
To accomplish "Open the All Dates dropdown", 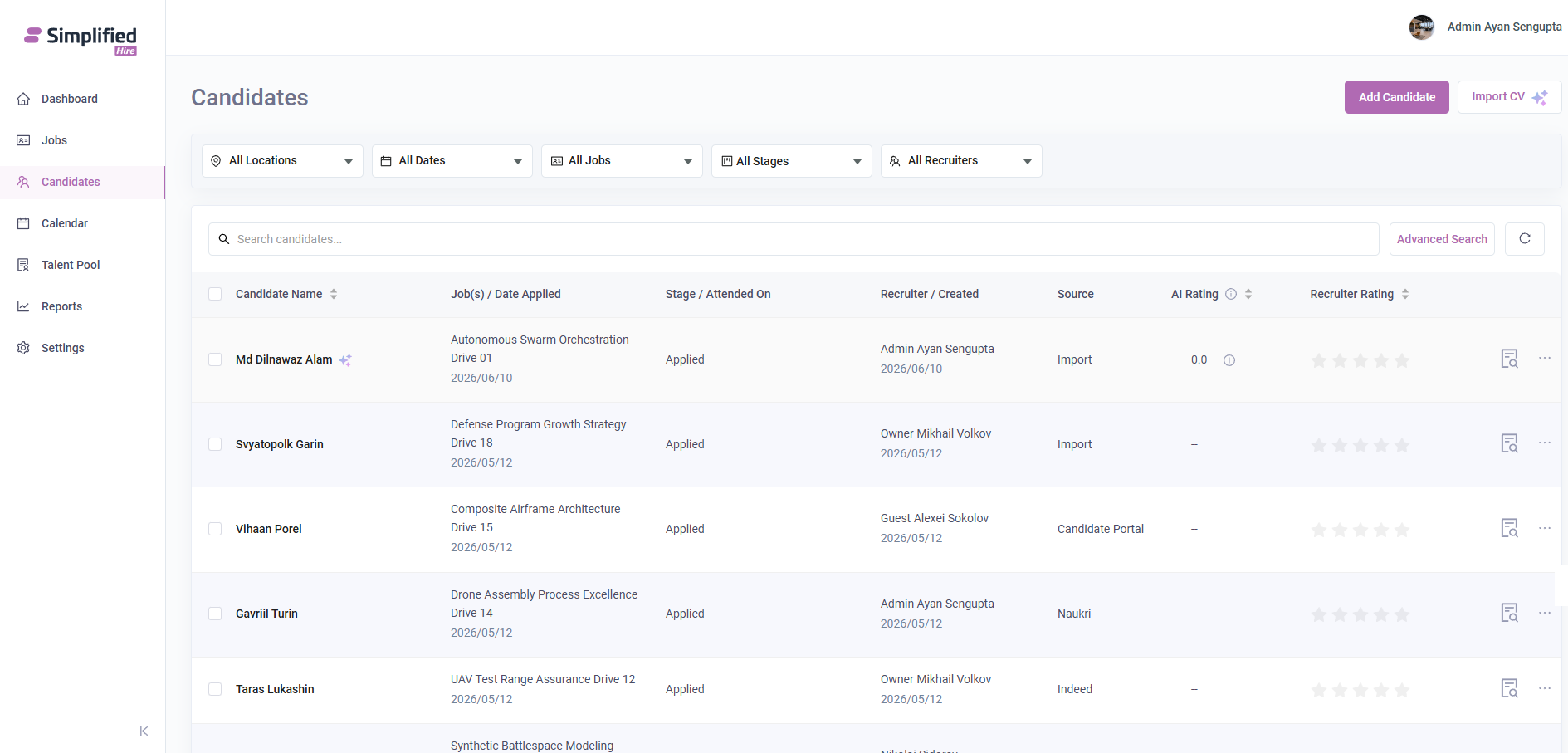I will click(452, 161).
